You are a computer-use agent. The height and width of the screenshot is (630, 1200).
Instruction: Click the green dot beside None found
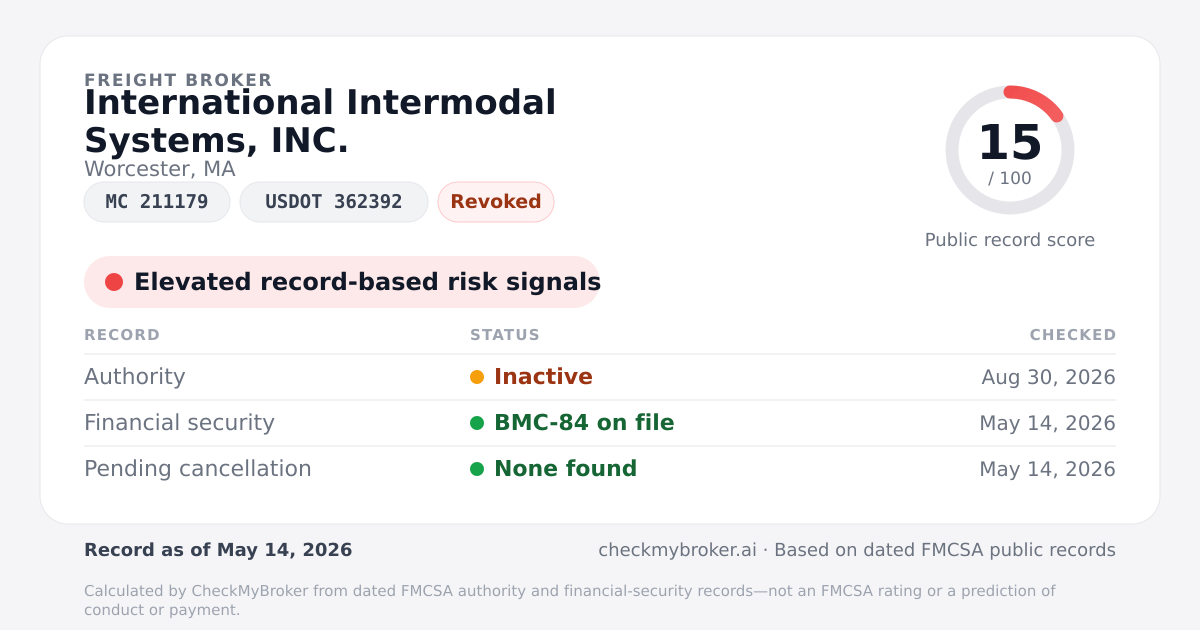[x=477, y=469]
